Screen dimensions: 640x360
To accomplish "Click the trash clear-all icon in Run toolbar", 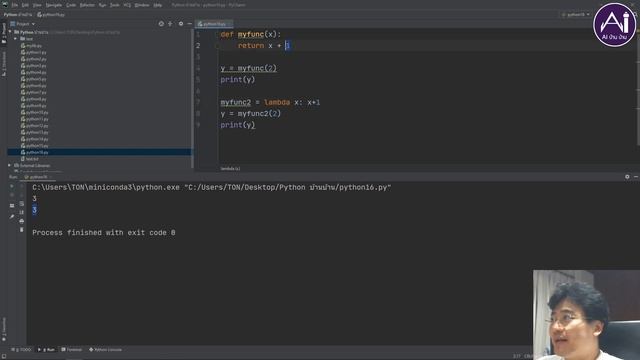I will pos(22,230).
